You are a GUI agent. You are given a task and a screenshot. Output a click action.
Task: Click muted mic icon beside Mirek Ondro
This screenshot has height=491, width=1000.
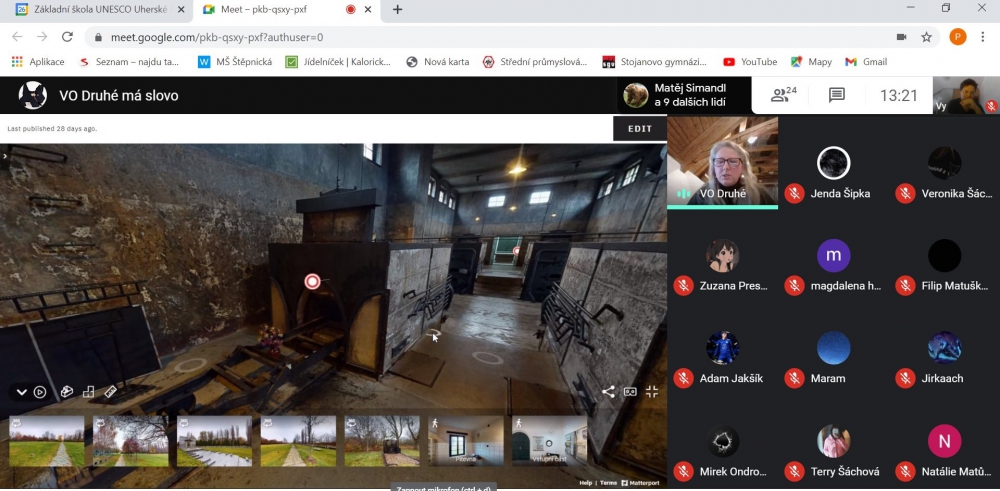683,471
